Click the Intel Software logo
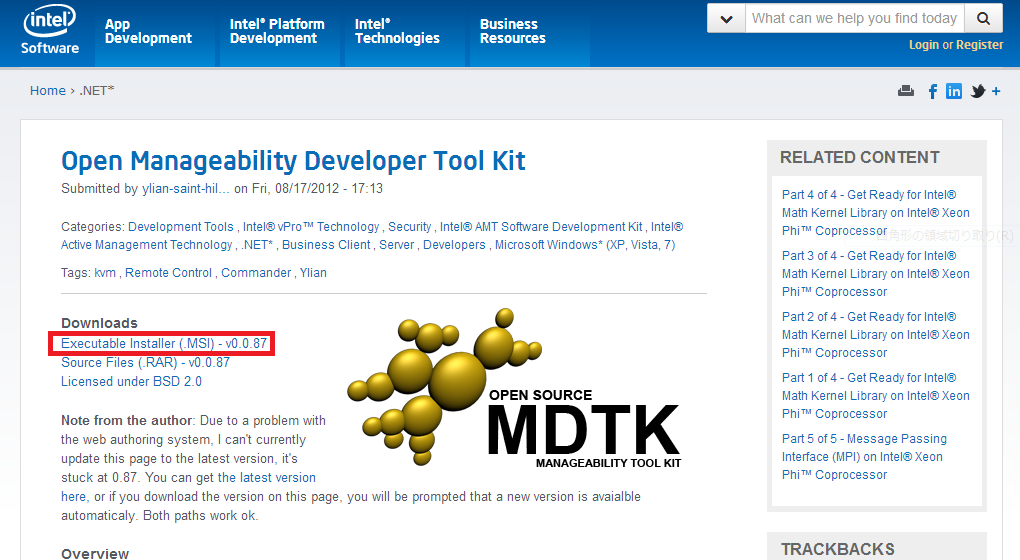The height and width of the screenshot is (560, 1020). 49,30
